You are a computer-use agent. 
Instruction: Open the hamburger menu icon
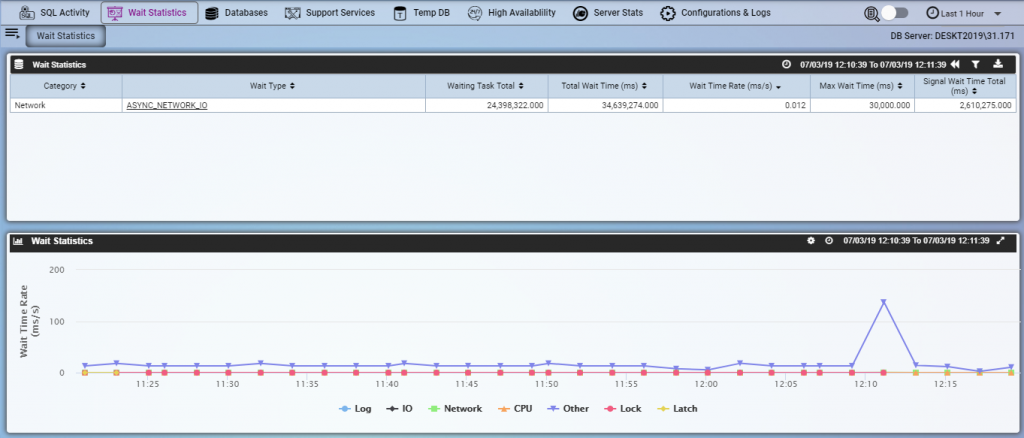pyautogui.click(x=11, y=33)
